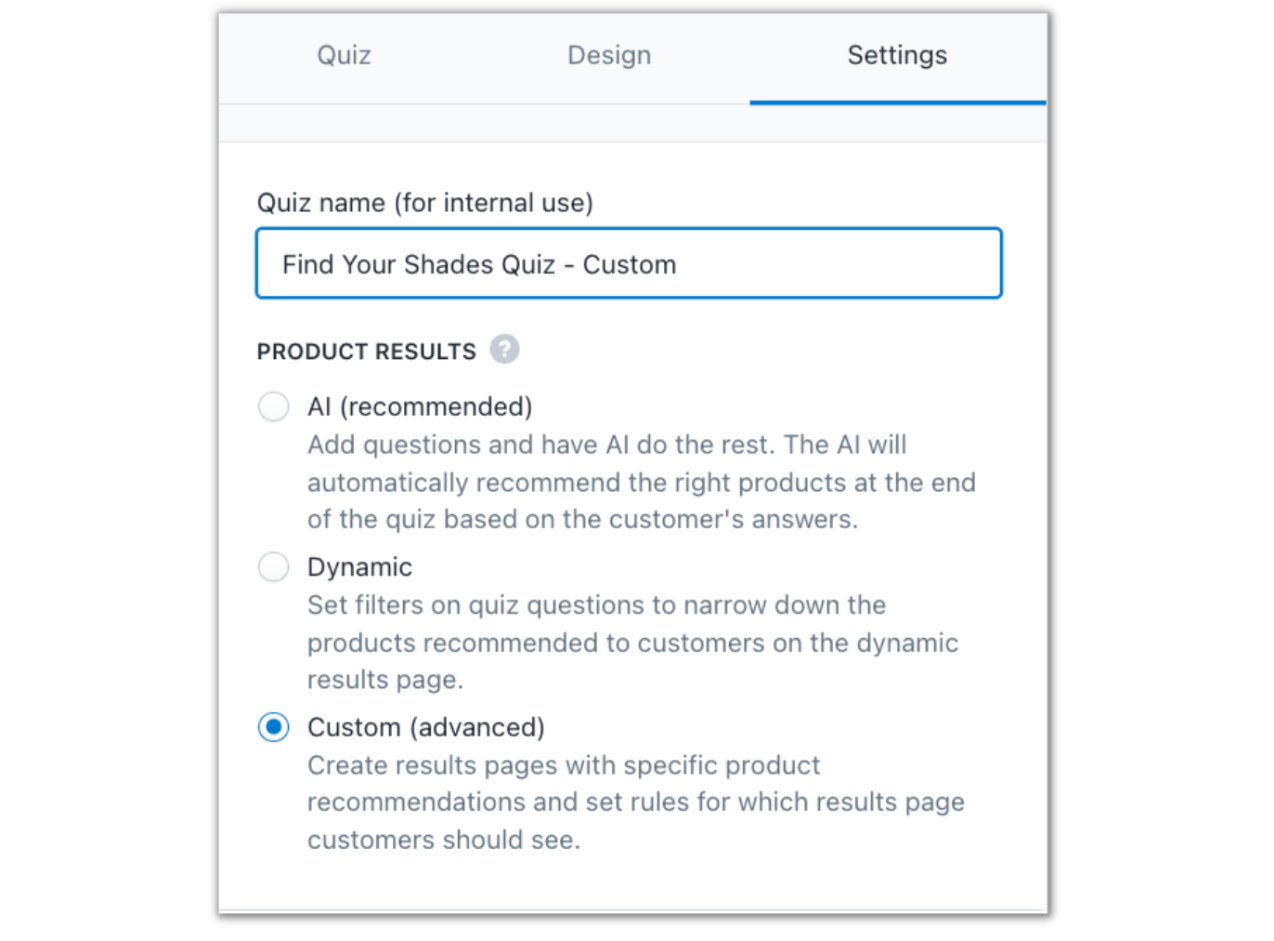Screen dimensions: 1274x941
Task: Open the Design tab
Action: tap(609, 55)
